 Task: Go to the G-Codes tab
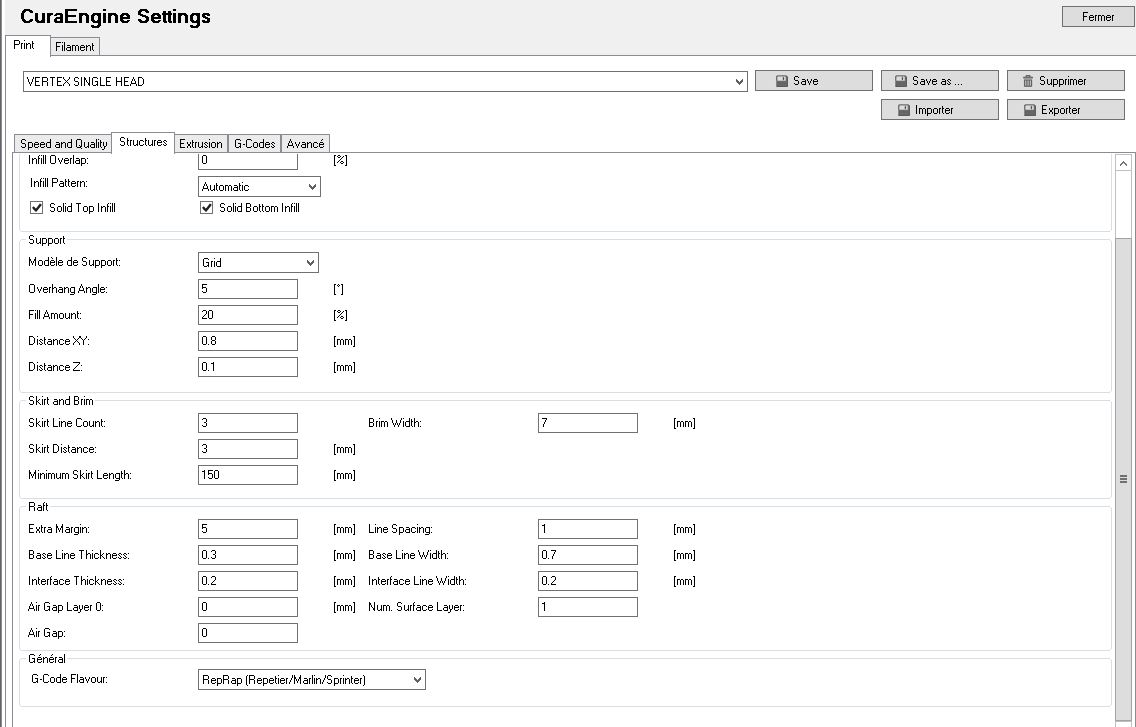[x=254, y=144]
